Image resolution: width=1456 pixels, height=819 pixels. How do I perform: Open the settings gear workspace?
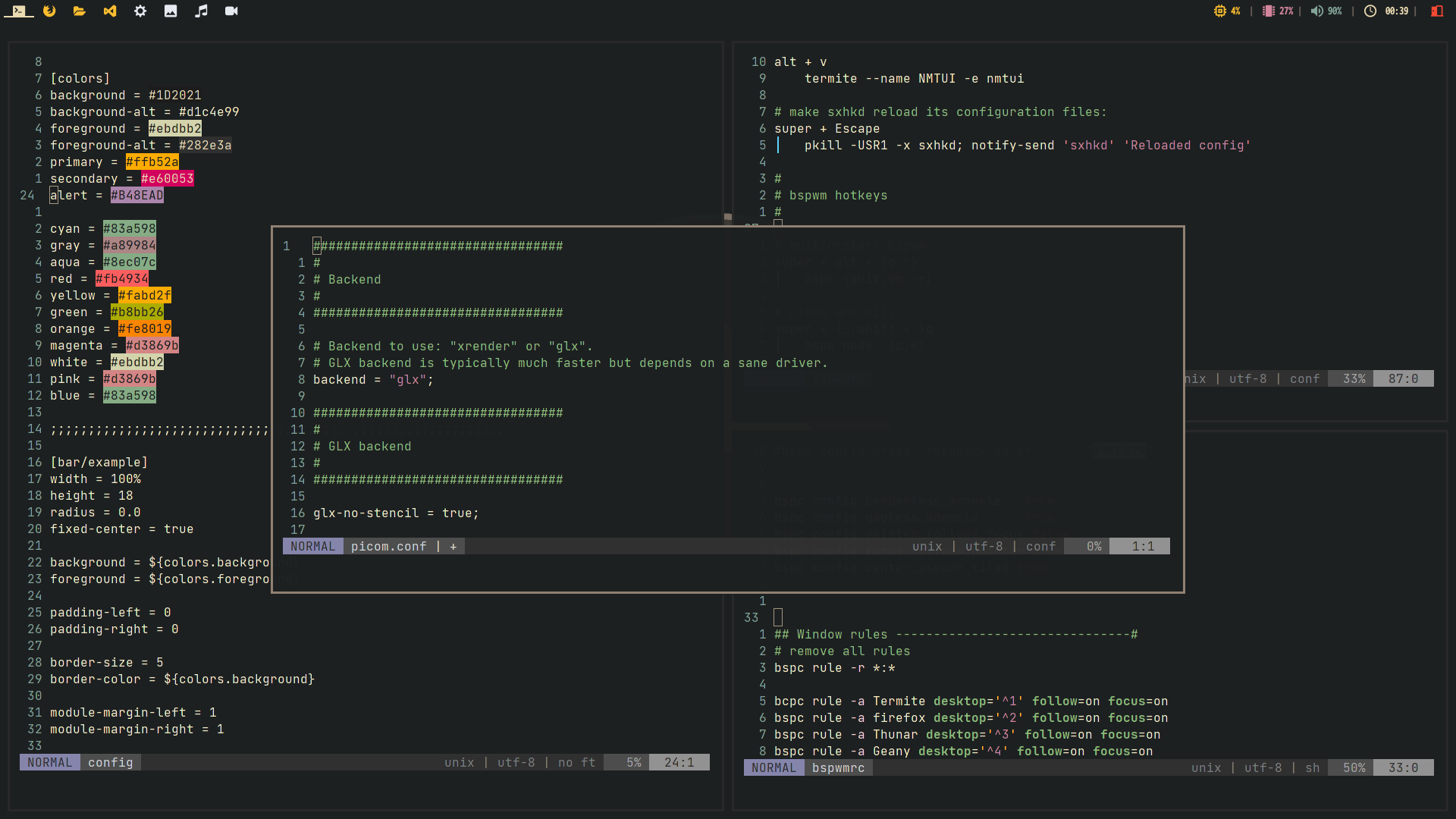(x=140, y=11)
